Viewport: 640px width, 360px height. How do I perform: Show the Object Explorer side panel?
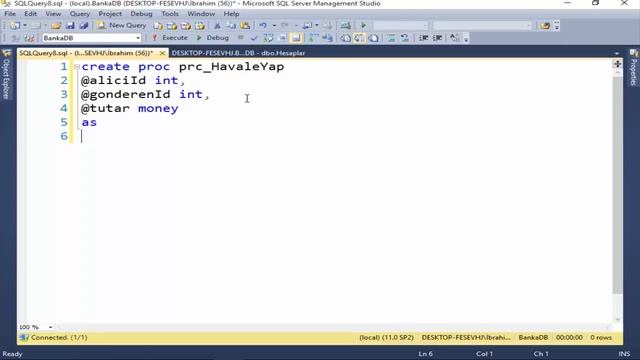pos(6,74)
